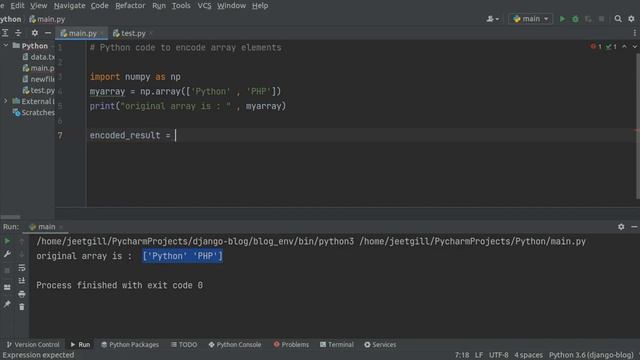This screenshot has height=360, width=640.
Task: Open Project panel options gear
Action: [x=35, y=33]
